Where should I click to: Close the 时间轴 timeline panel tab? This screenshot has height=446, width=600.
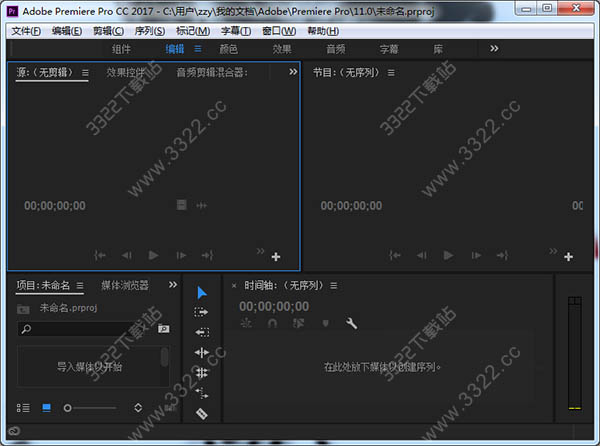click(x=234, y=286)
